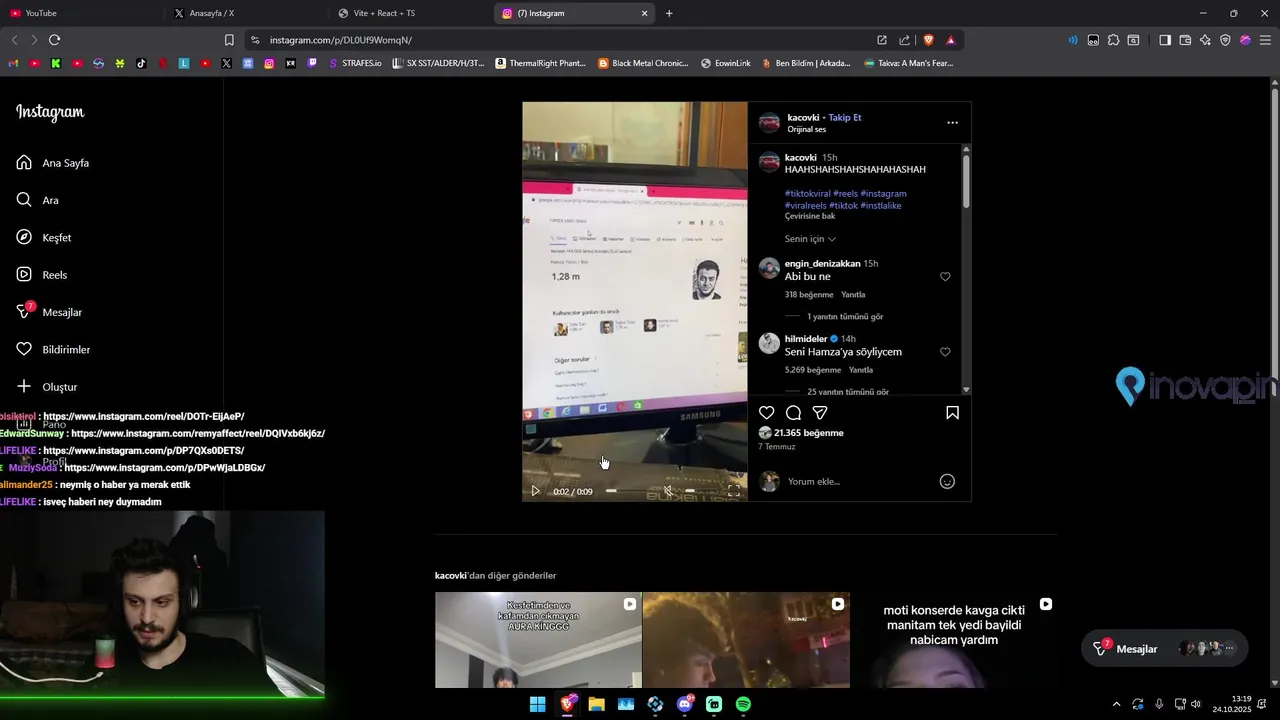Open the 'moti konserde kavga cikti' thumbnail
The image size is (1280, 720).
coord(954,640)
